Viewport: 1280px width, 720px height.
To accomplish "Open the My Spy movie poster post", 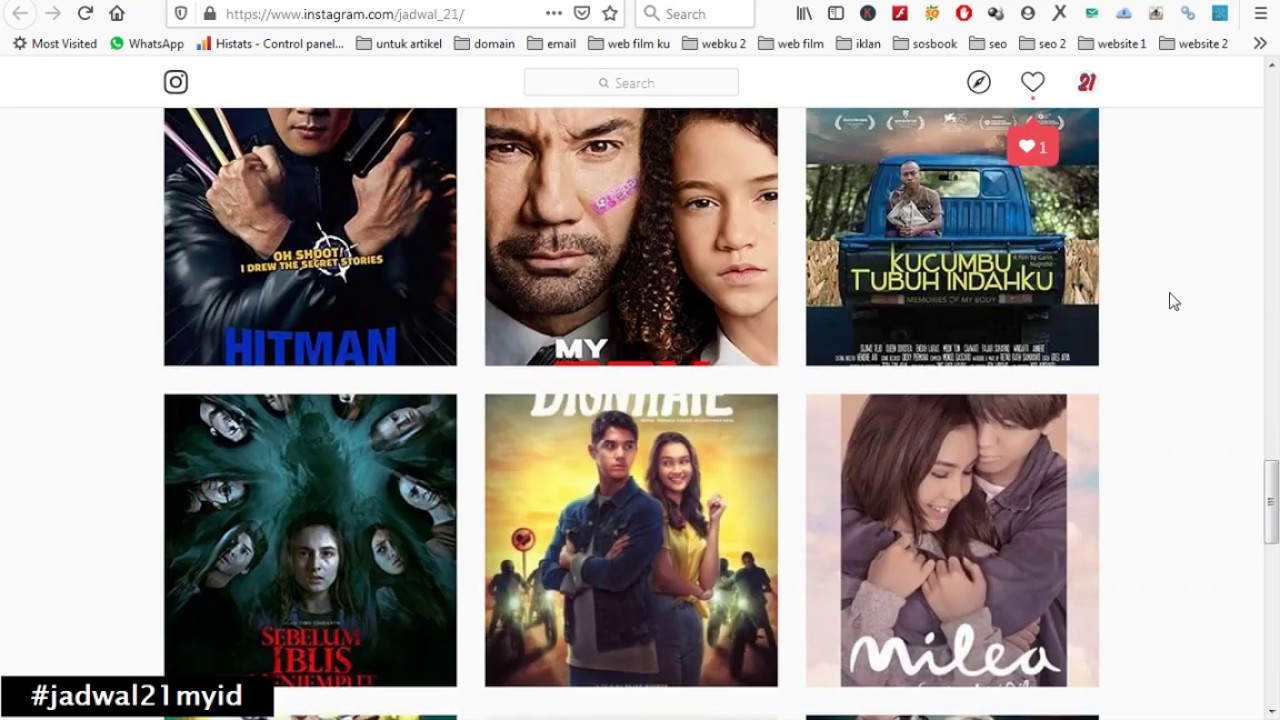I will [x=631, y=237].
